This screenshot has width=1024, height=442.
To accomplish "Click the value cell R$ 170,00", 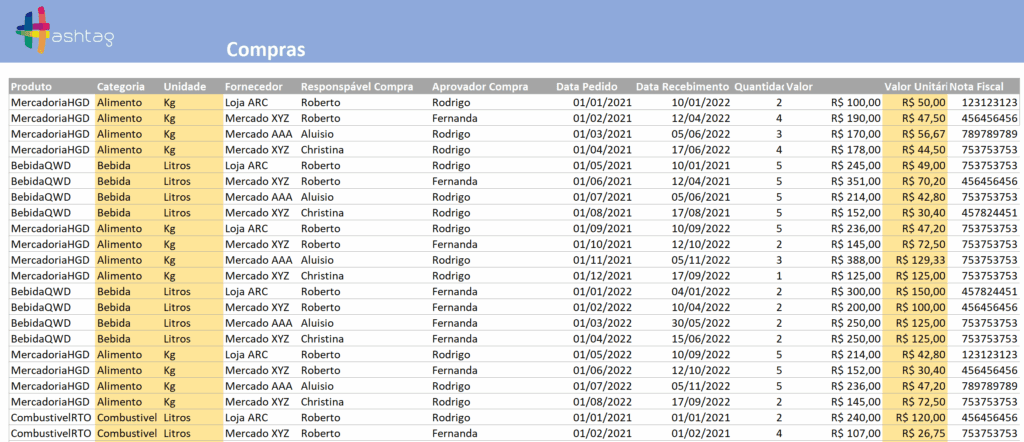I will coord(856,134).
